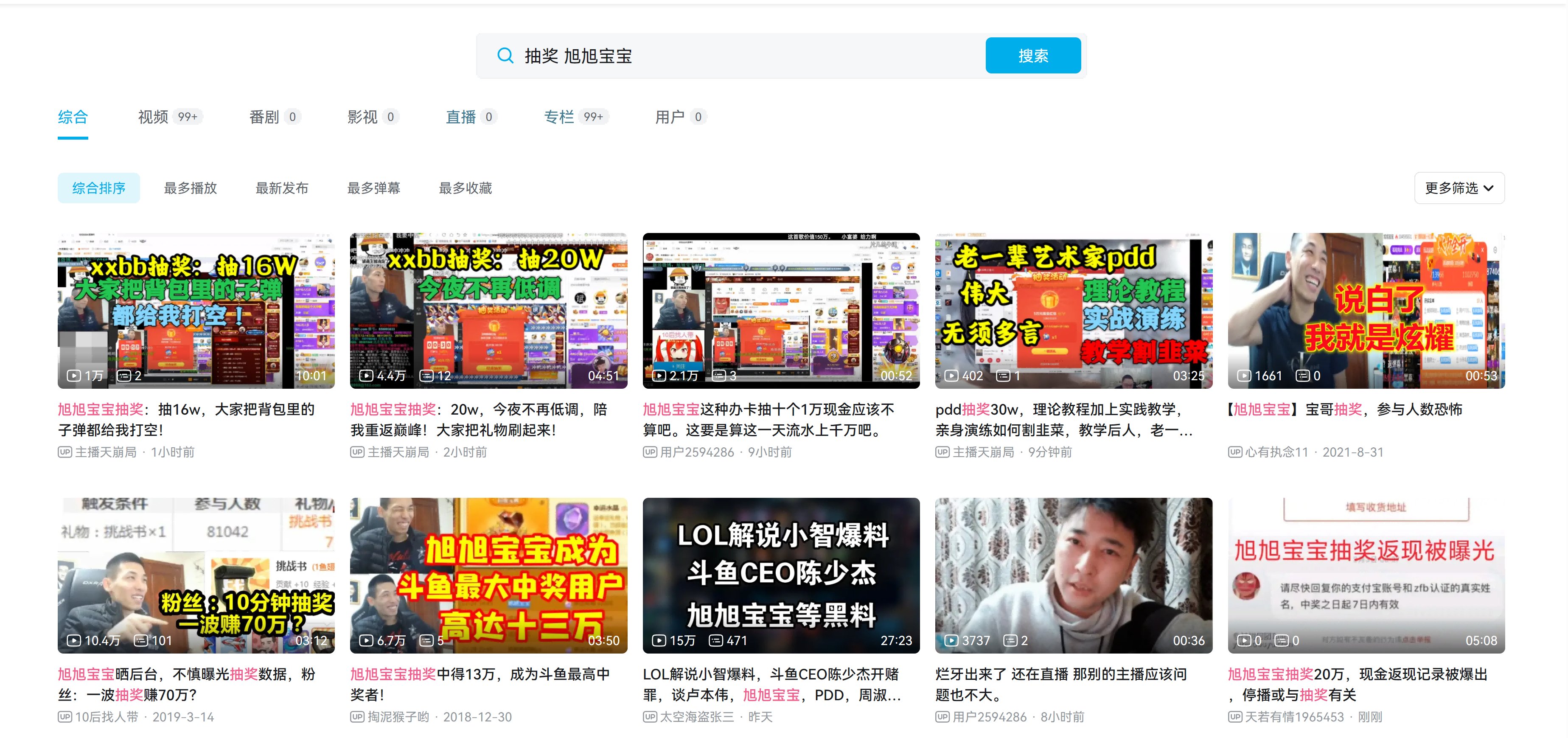
Task: Click play-count icon showing 4.4万
Action: click(x=366, y=376)
